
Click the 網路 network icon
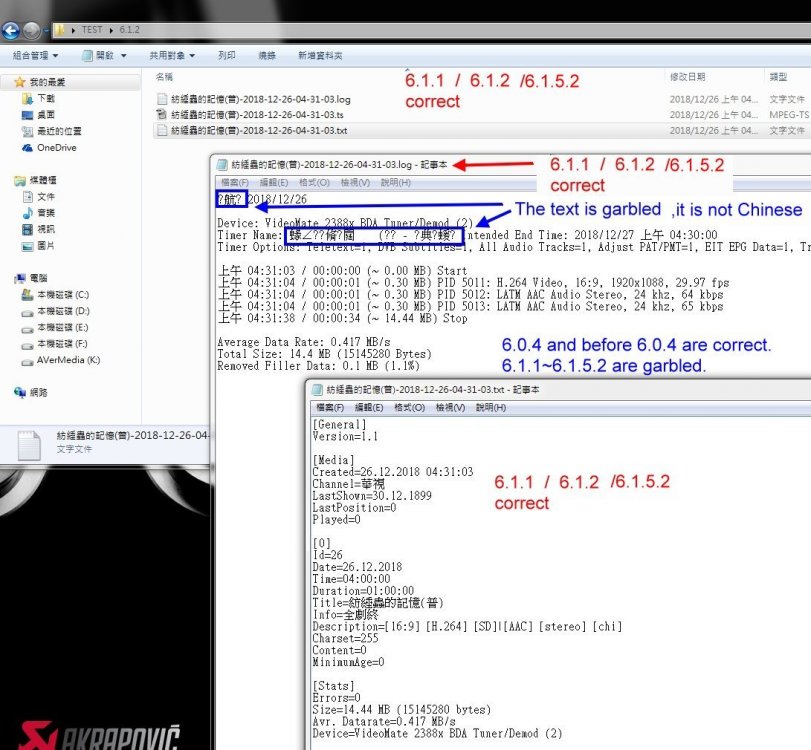20,393
